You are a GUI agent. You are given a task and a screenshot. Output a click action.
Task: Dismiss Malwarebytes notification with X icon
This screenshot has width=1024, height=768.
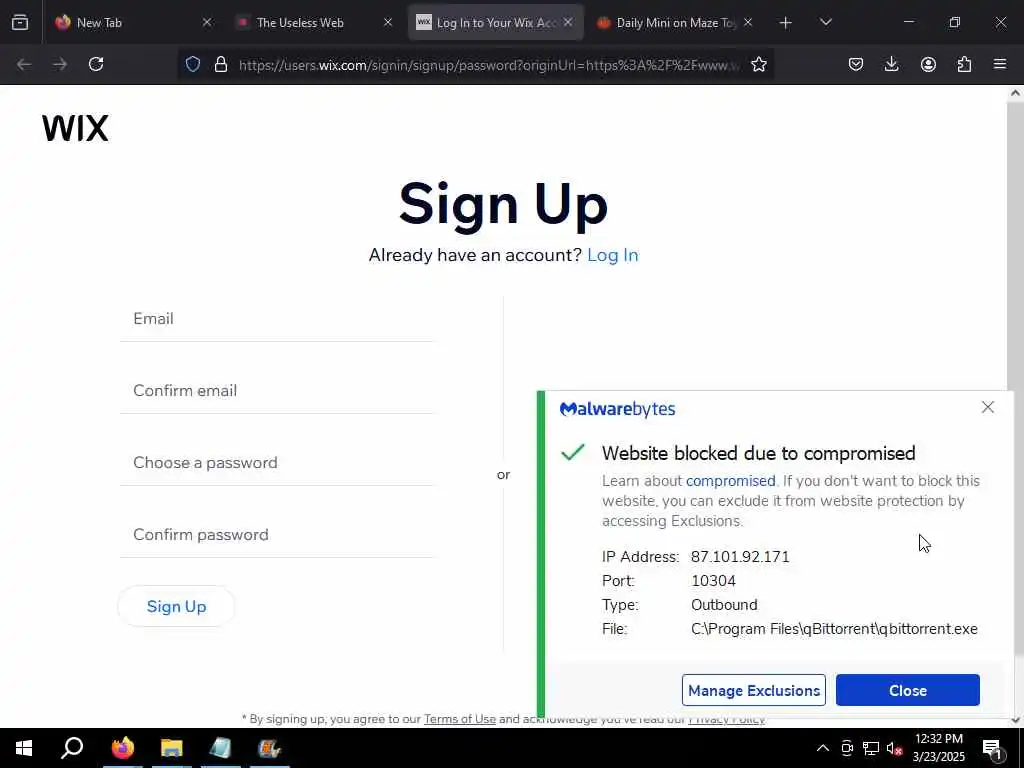click(987, 408)
